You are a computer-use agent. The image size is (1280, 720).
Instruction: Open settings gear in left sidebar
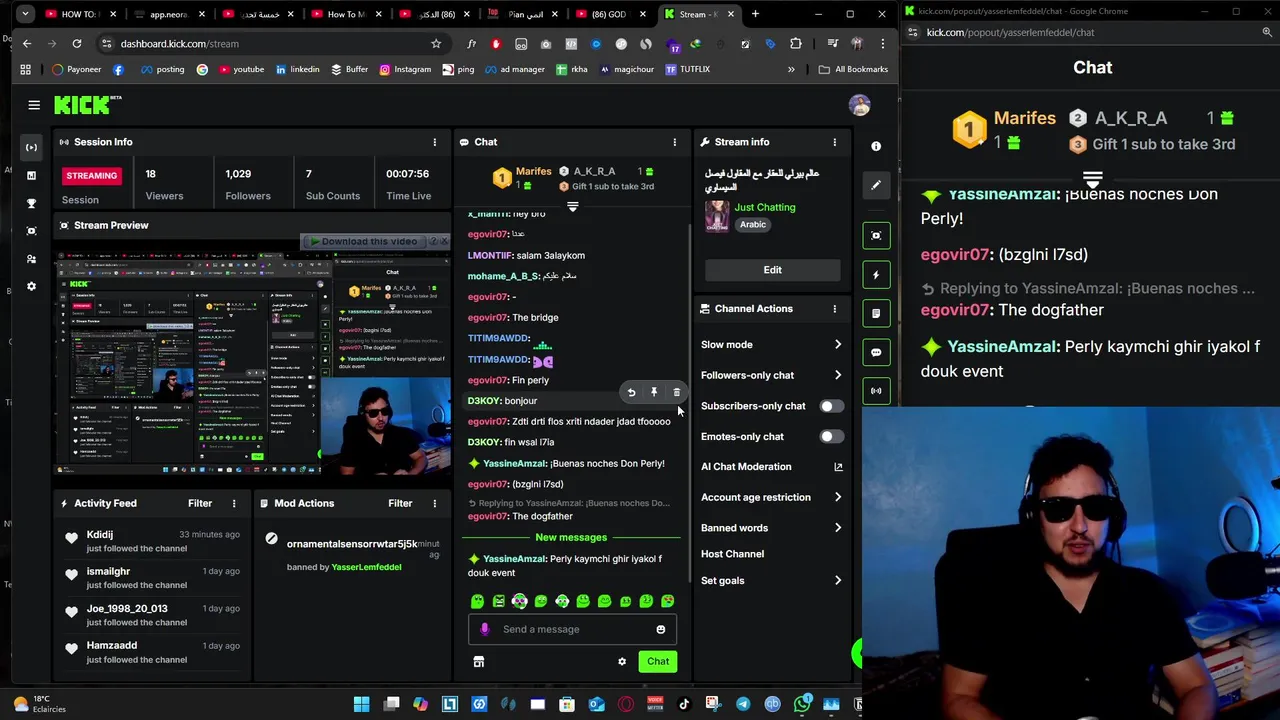tap(31, 286)
